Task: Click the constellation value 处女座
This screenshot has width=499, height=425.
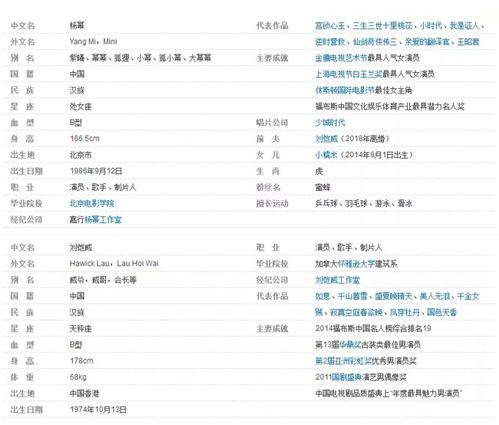Action: coord(80,107)
